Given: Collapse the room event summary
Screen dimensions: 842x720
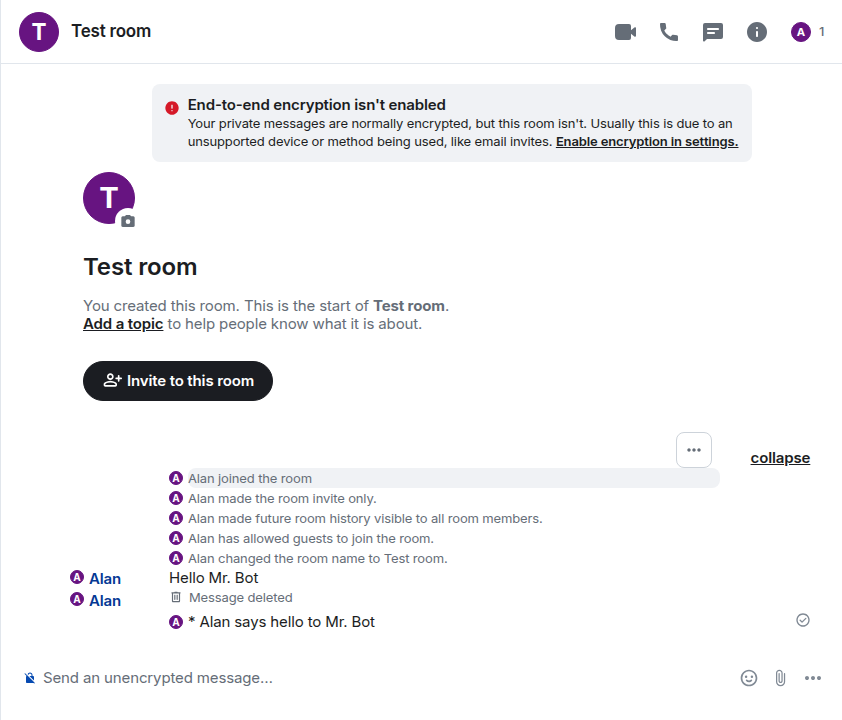Looking at the screenshot, I should (780, 458).
